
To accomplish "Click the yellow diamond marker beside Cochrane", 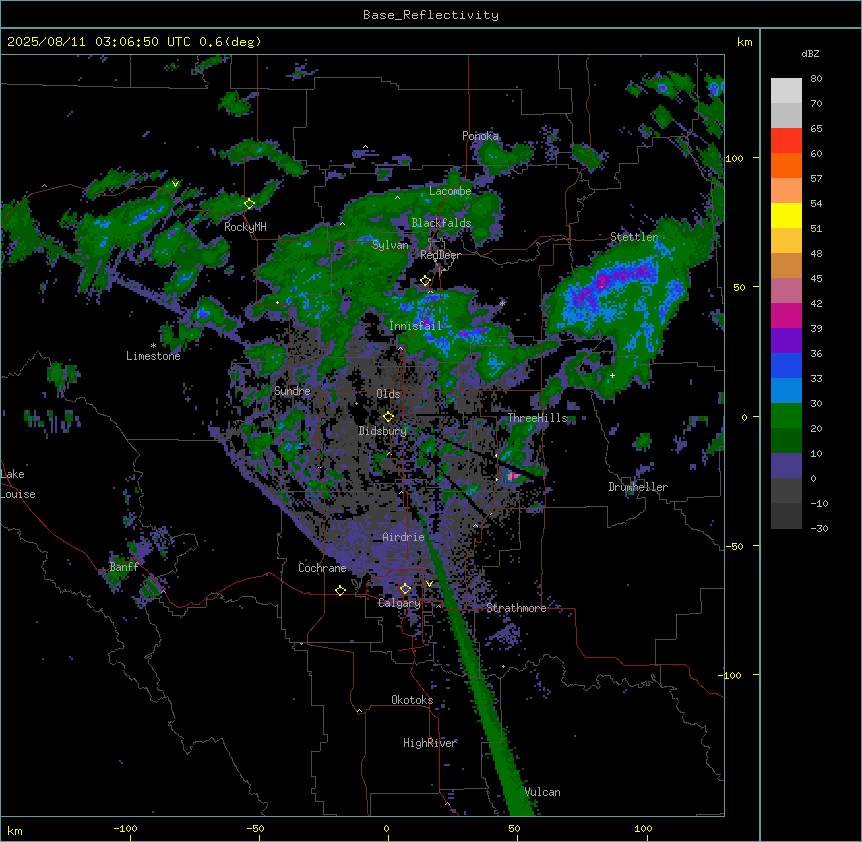I will pos(340,591).
